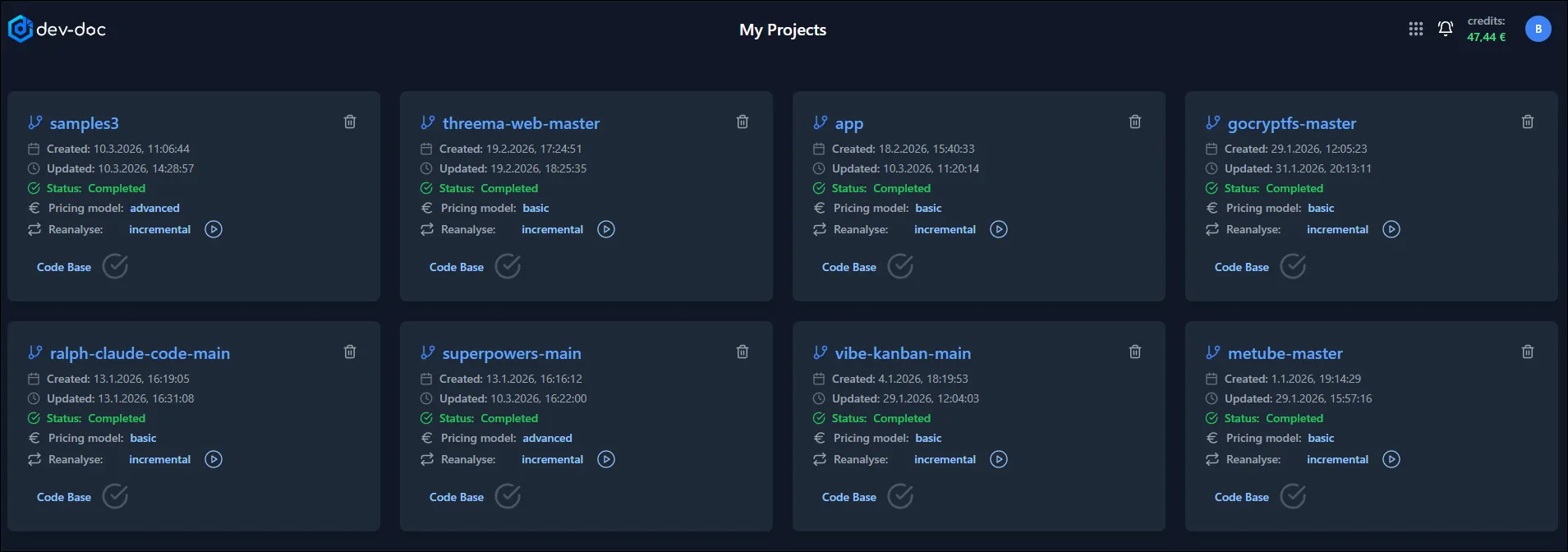Delete the vibe-kanban-main project
1568x552 pixels.
click(x=1135, y=352)
